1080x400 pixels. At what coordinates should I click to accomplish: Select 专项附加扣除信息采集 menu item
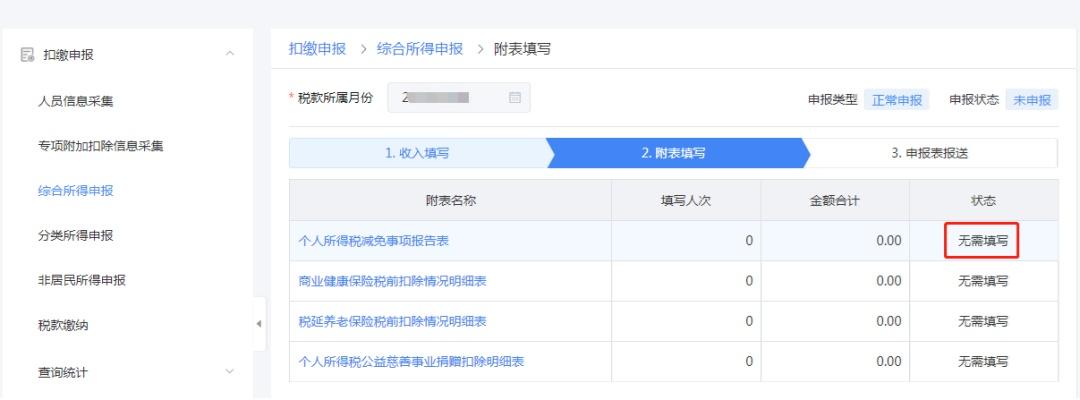click(x=100, y=146)
